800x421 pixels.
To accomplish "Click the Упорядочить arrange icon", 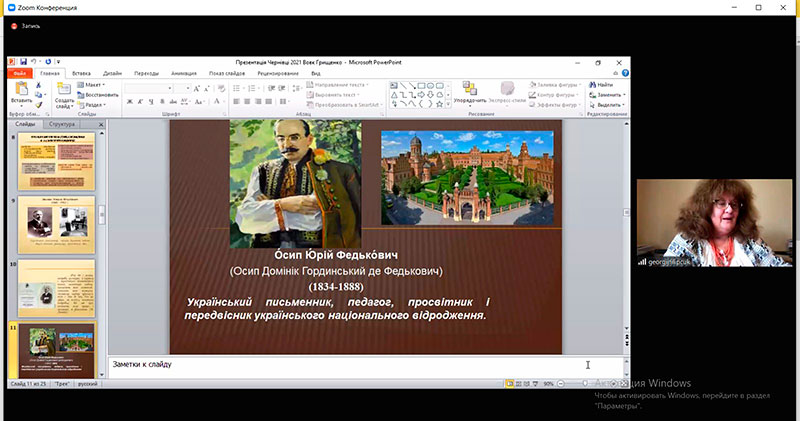I will (469, 88).
